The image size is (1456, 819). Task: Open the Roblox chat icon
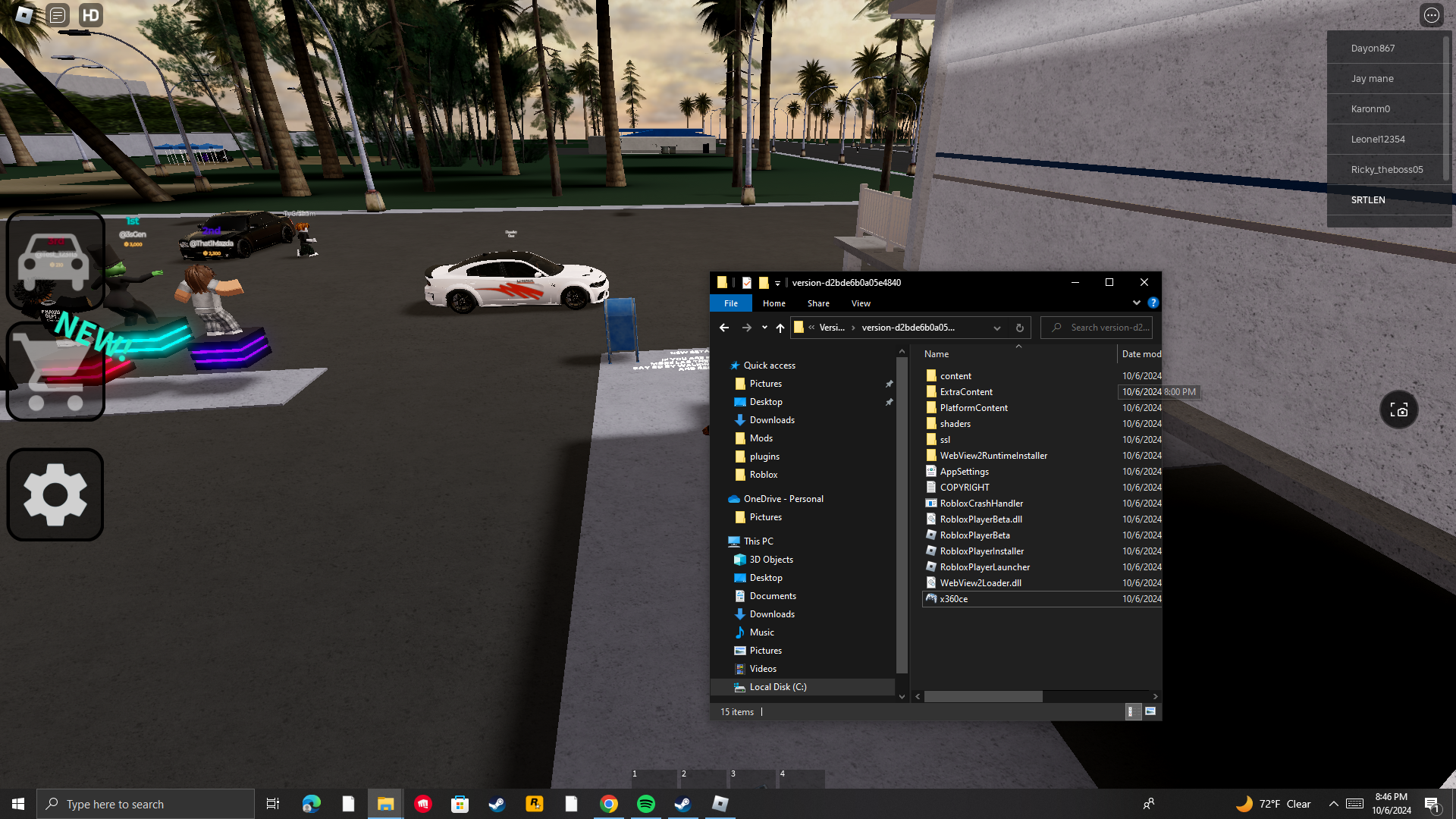click(x=58, y=15)
